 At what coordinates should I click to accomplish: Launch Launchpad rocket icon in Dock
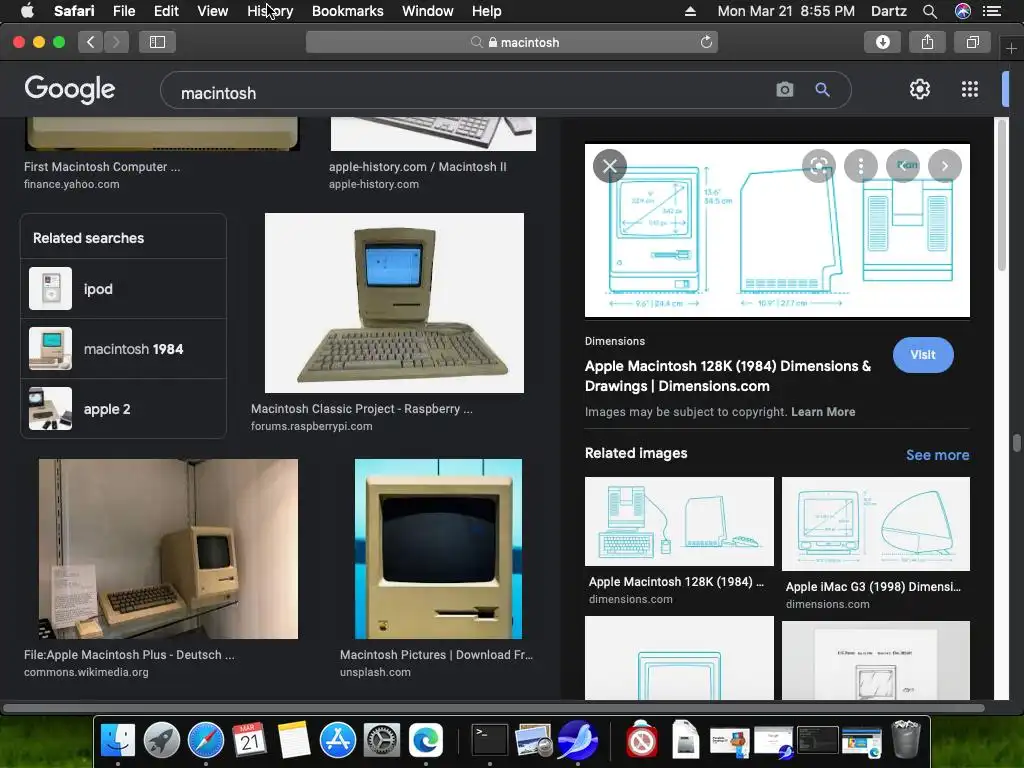pos(162,741)
